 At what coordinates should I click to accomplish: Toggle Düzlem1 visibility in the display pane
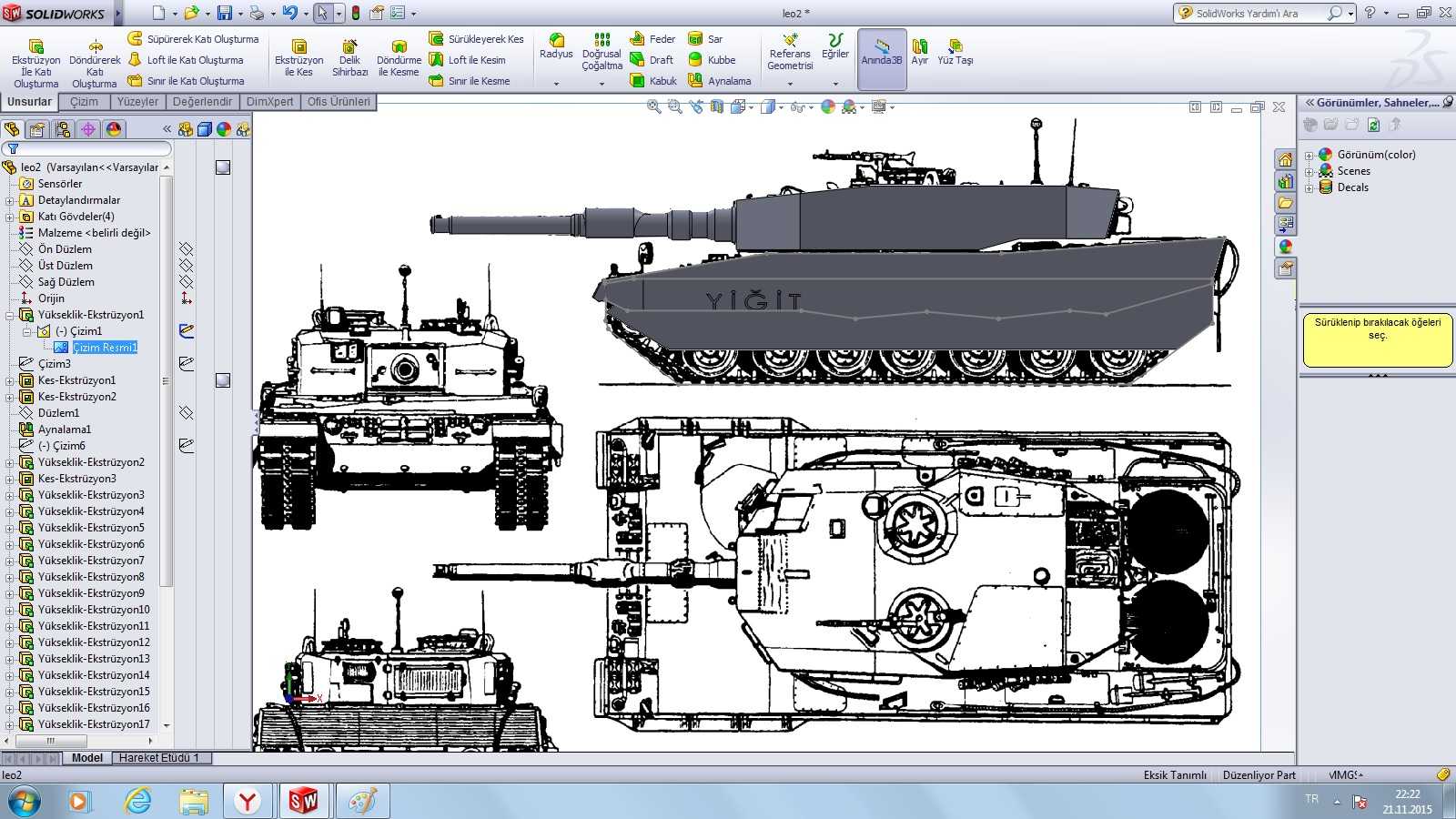pos(187,413)
